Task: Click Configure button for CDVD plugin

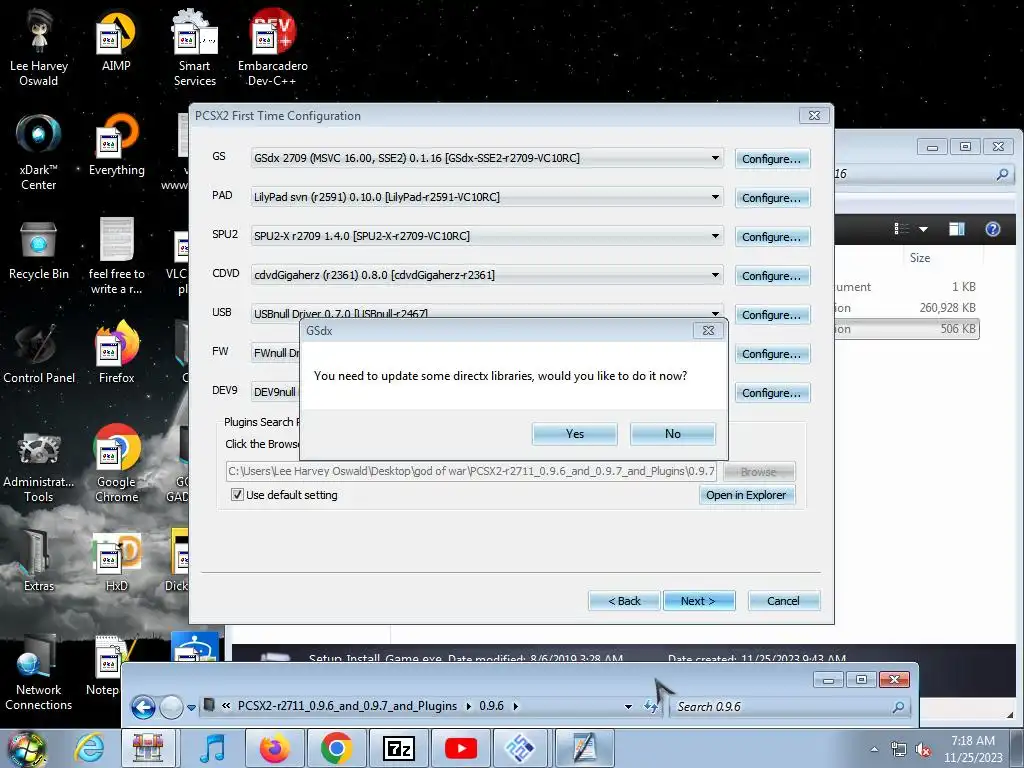Action: 772,276
